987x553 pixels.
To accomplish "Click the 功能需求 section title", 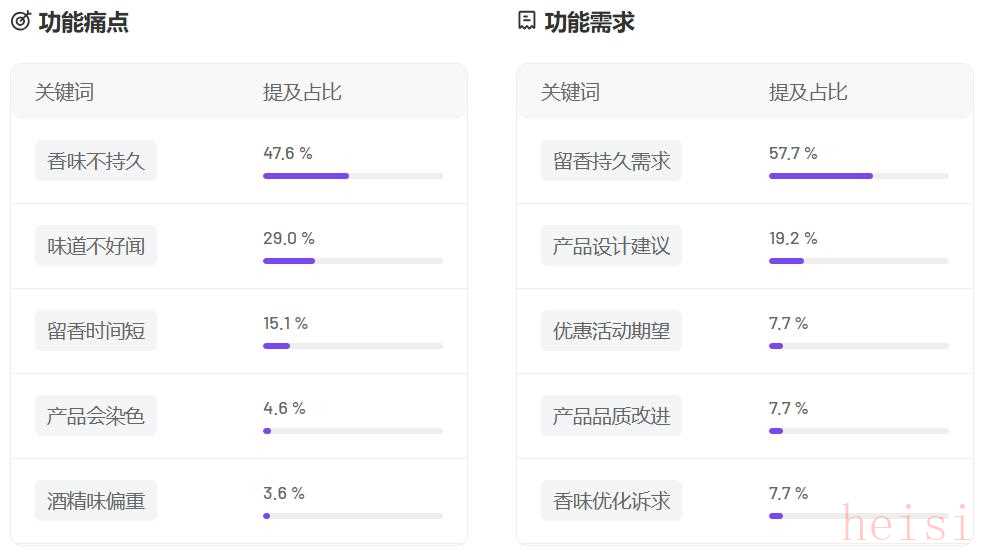I will pos(589,22).
